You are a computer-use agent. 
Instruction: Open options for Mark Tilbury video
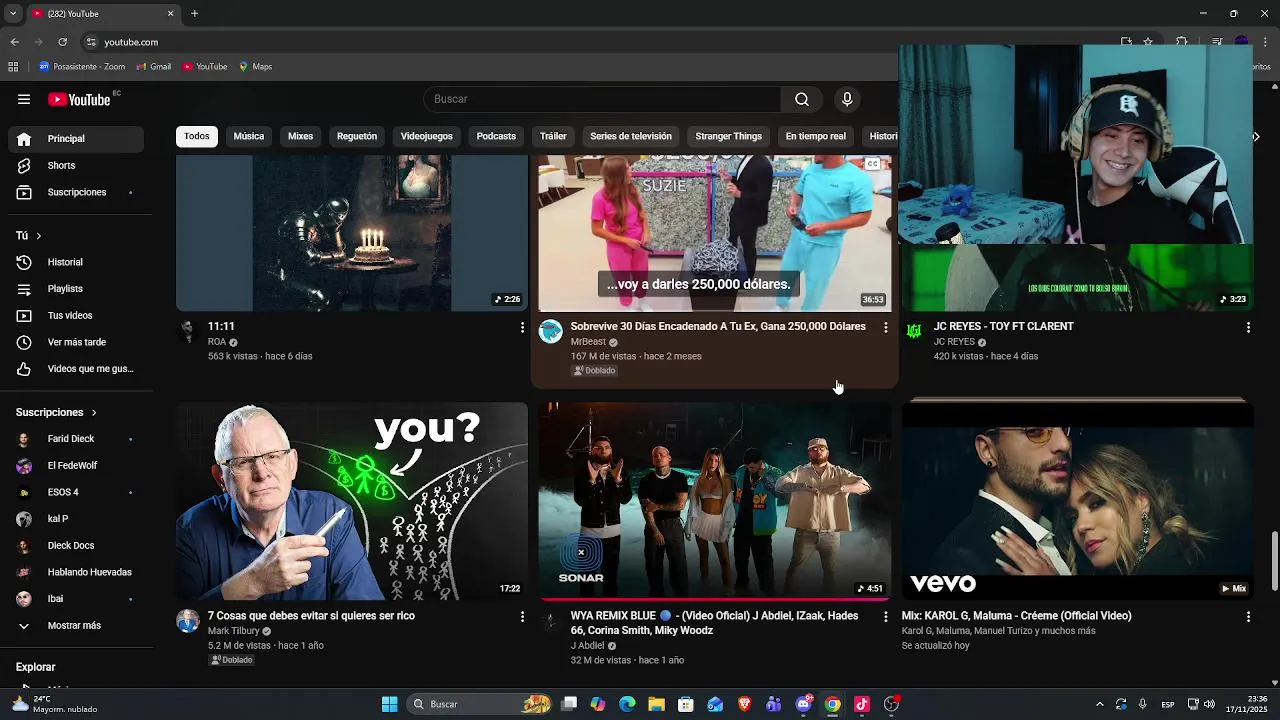coord(522,617)
